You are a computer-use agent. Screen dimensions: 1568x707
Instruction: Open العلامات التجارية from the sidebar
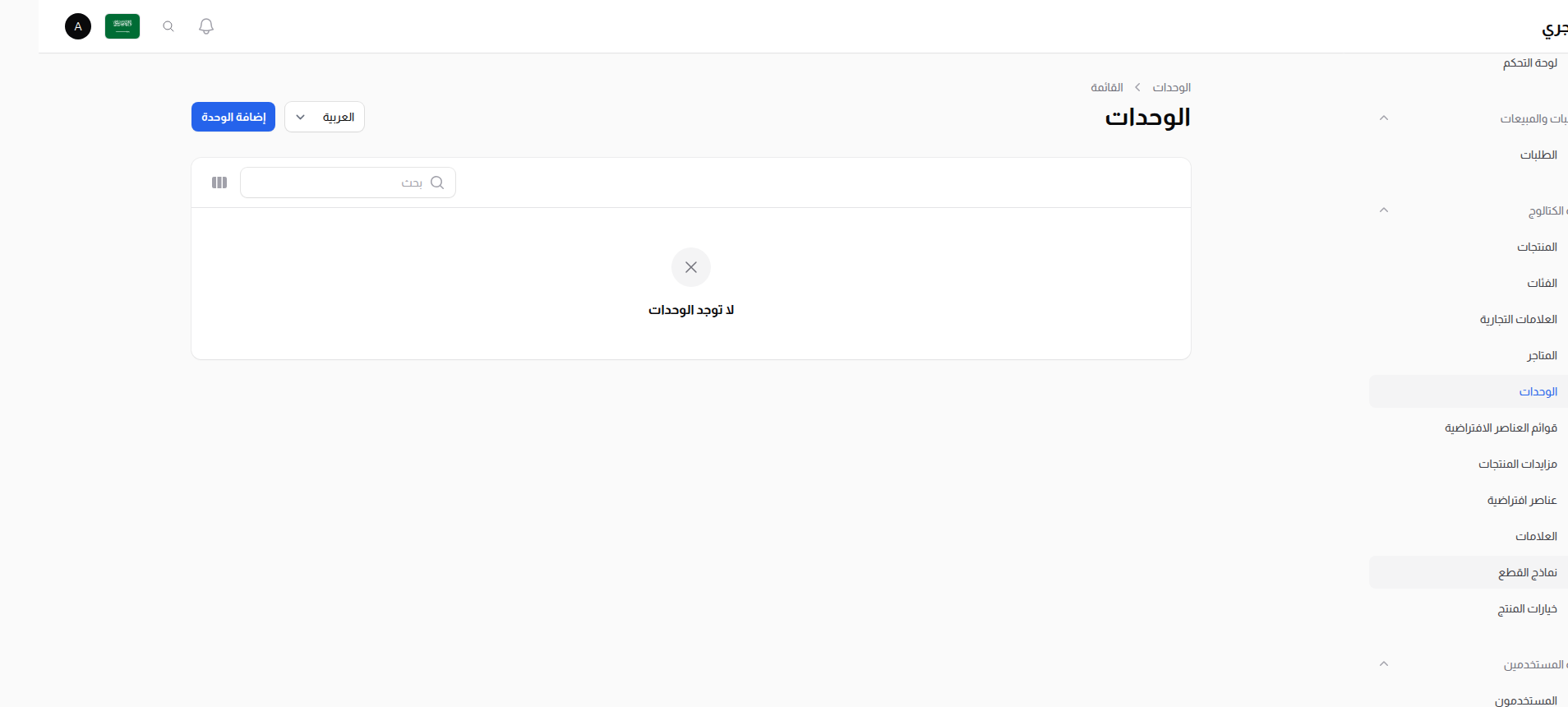coord(1520,319)
